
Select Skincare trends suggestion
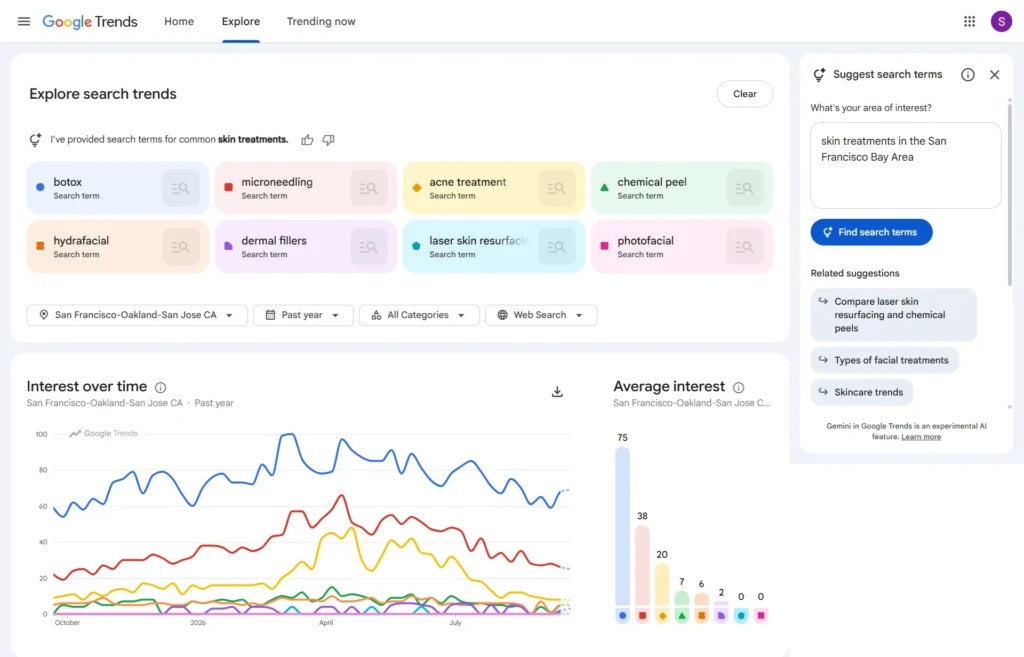[x=861, y=393]
